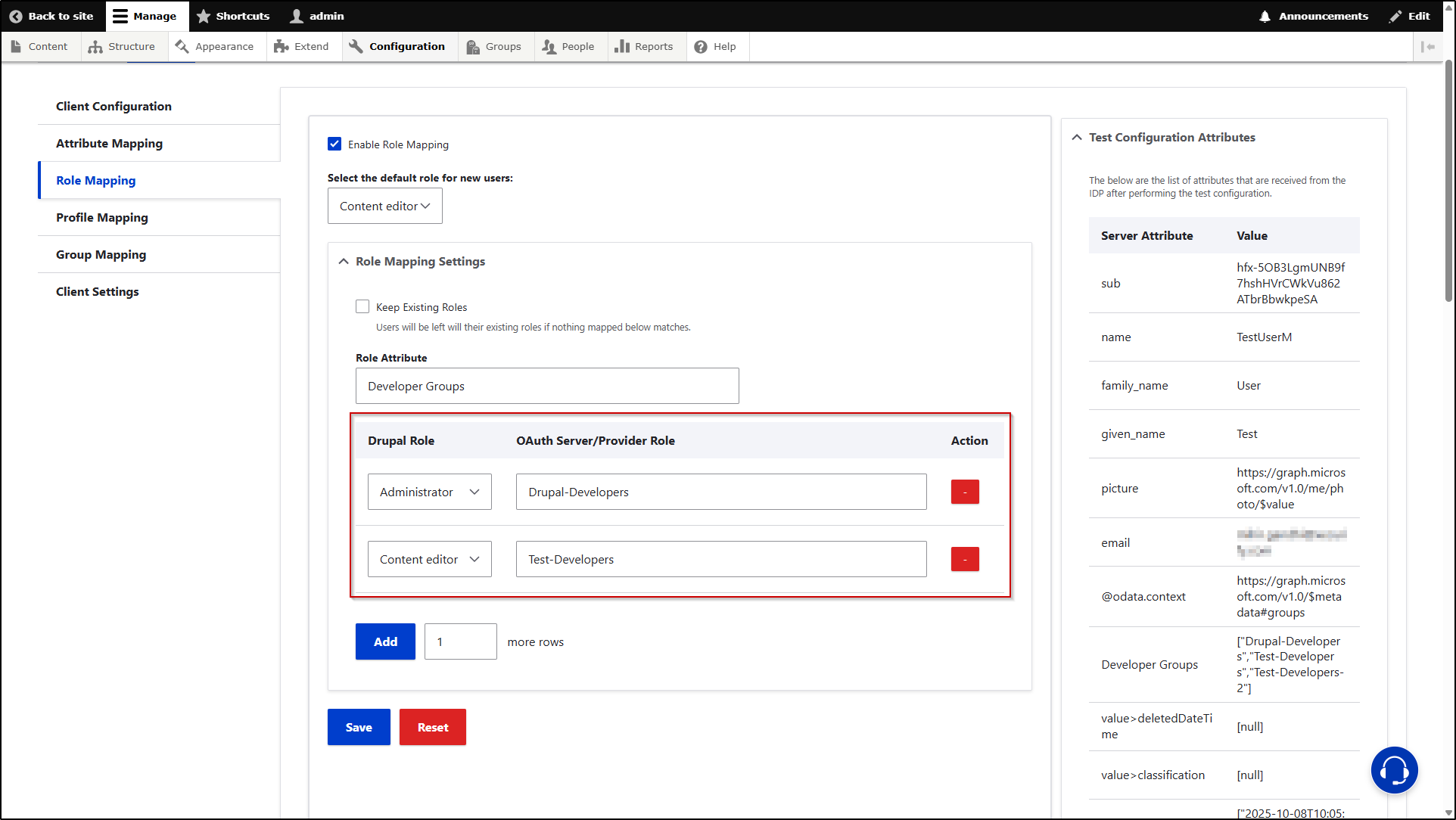Open the default role Content editor dropdown
The width and height of the screenshot is (1456, 820).
point(385,206)
